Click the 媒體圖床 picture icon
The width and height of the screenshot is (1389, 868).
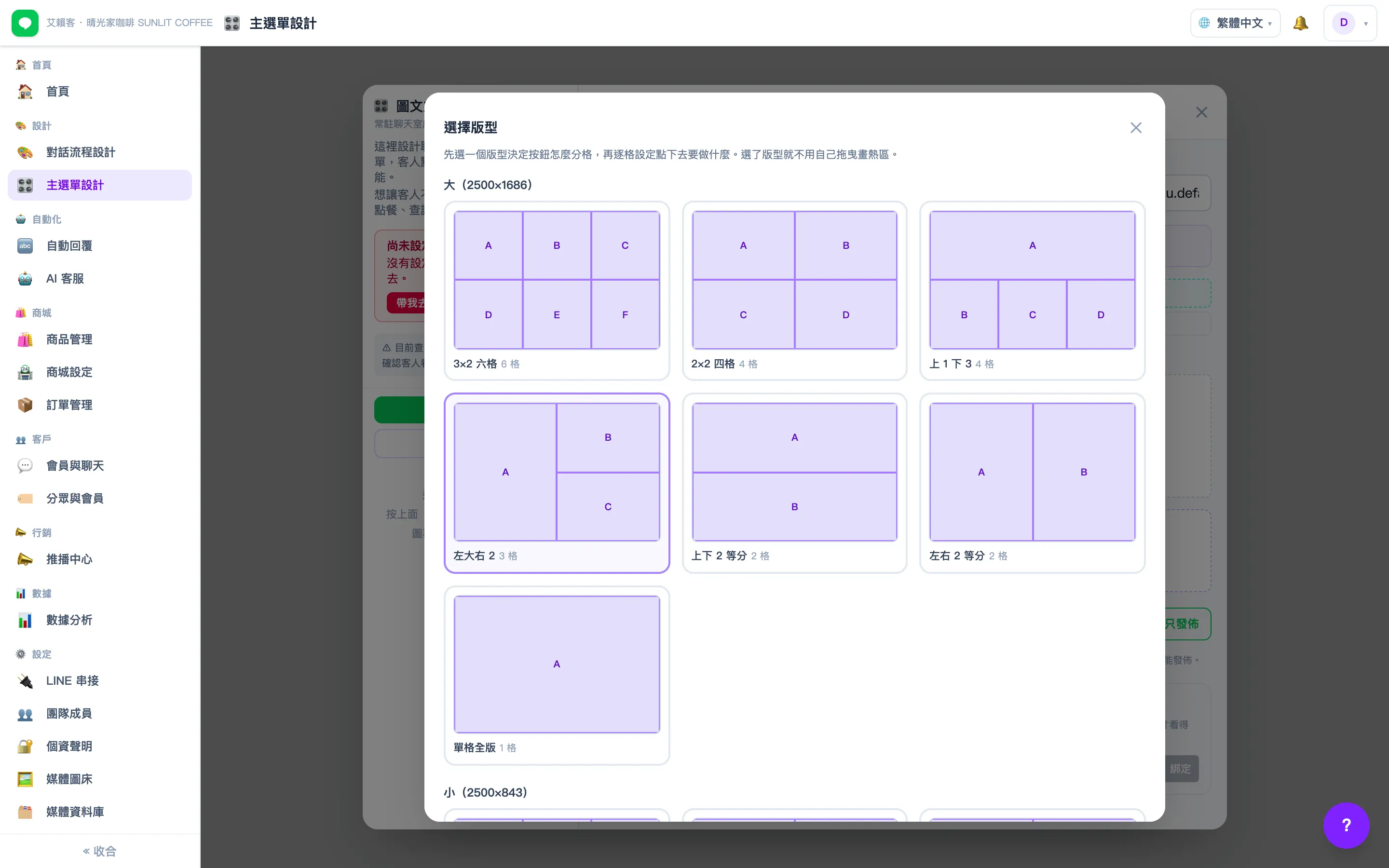pos(25,780)
